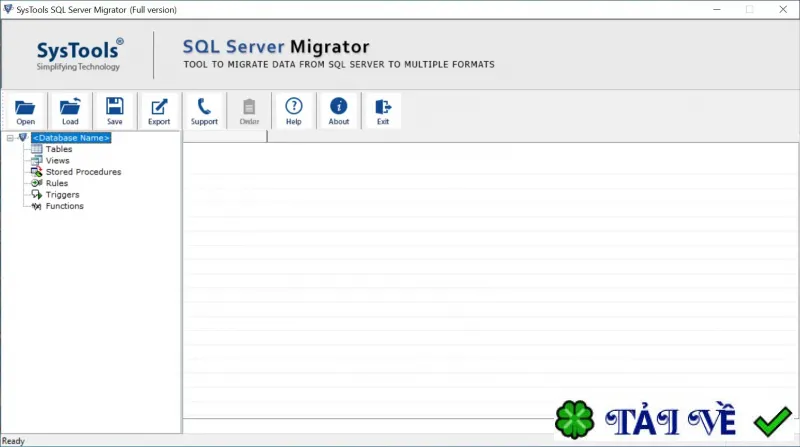
Task: Show the About info icon
Action: 338,111
